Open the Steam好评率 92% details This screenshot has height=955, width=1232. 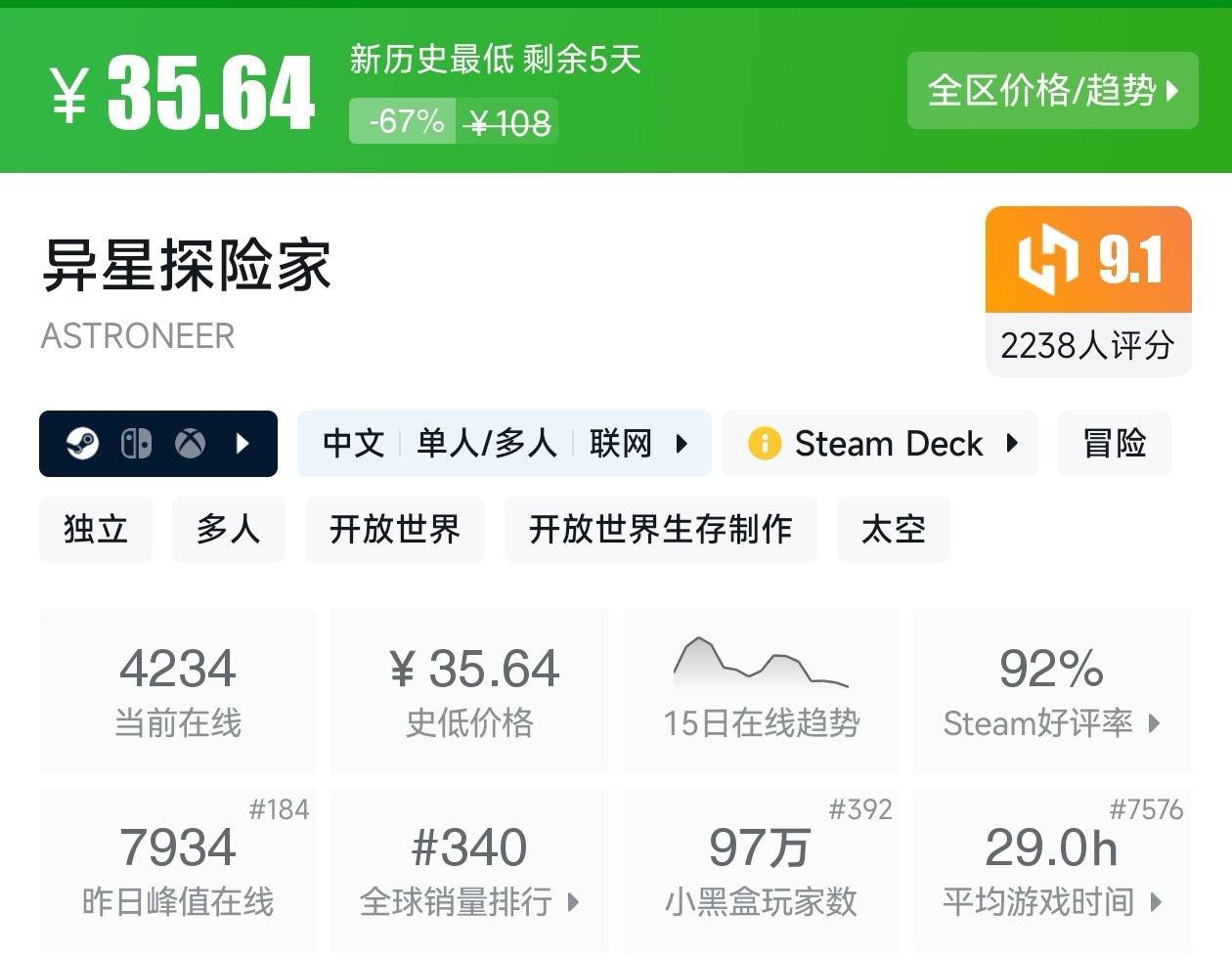pyautogui.click(x=1052, y=691)
